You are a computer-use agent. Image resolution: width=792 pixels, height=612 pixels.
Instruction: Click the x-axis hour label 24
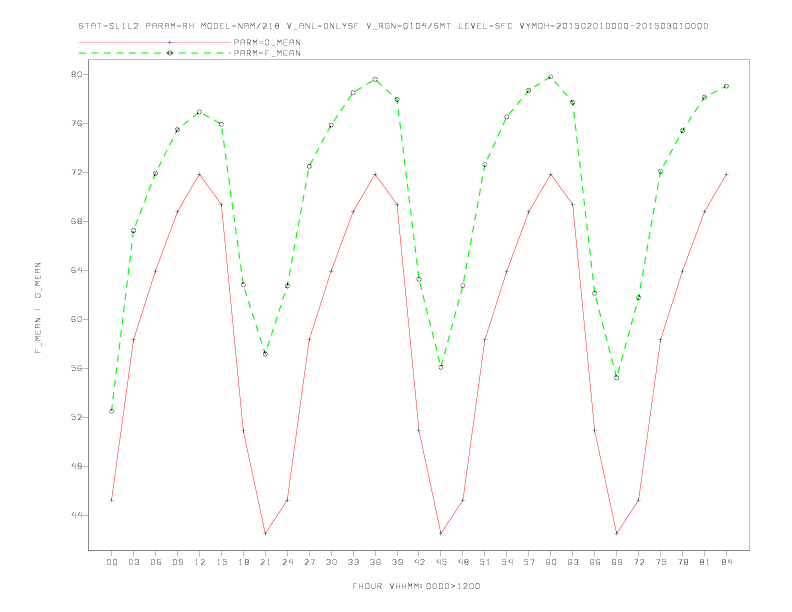[x=287, y=562]
